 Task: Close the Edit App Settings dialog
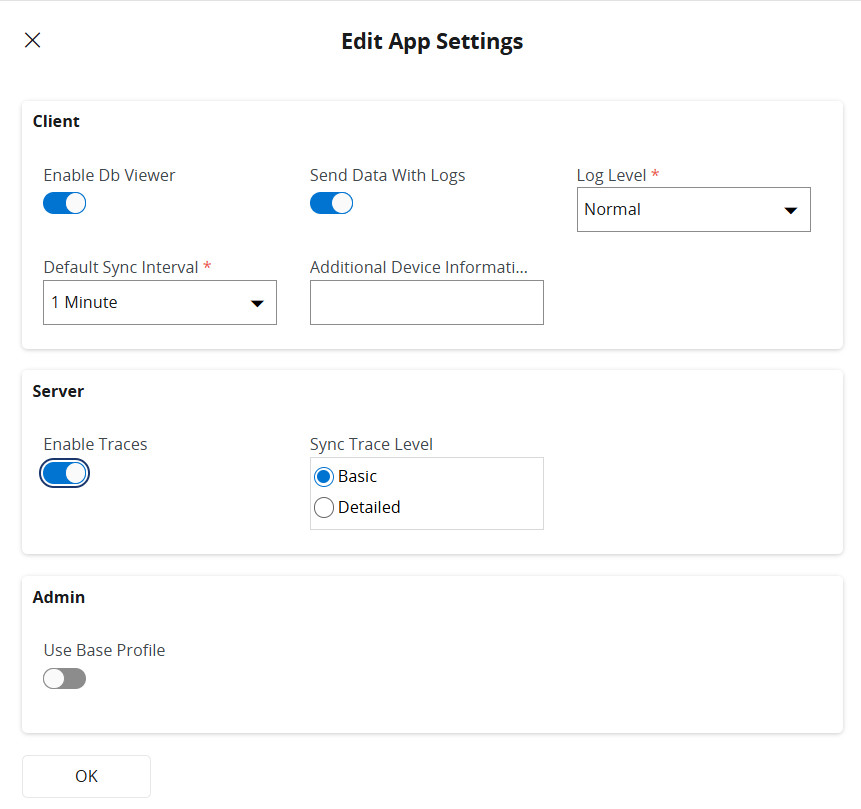tap(33, 40)
